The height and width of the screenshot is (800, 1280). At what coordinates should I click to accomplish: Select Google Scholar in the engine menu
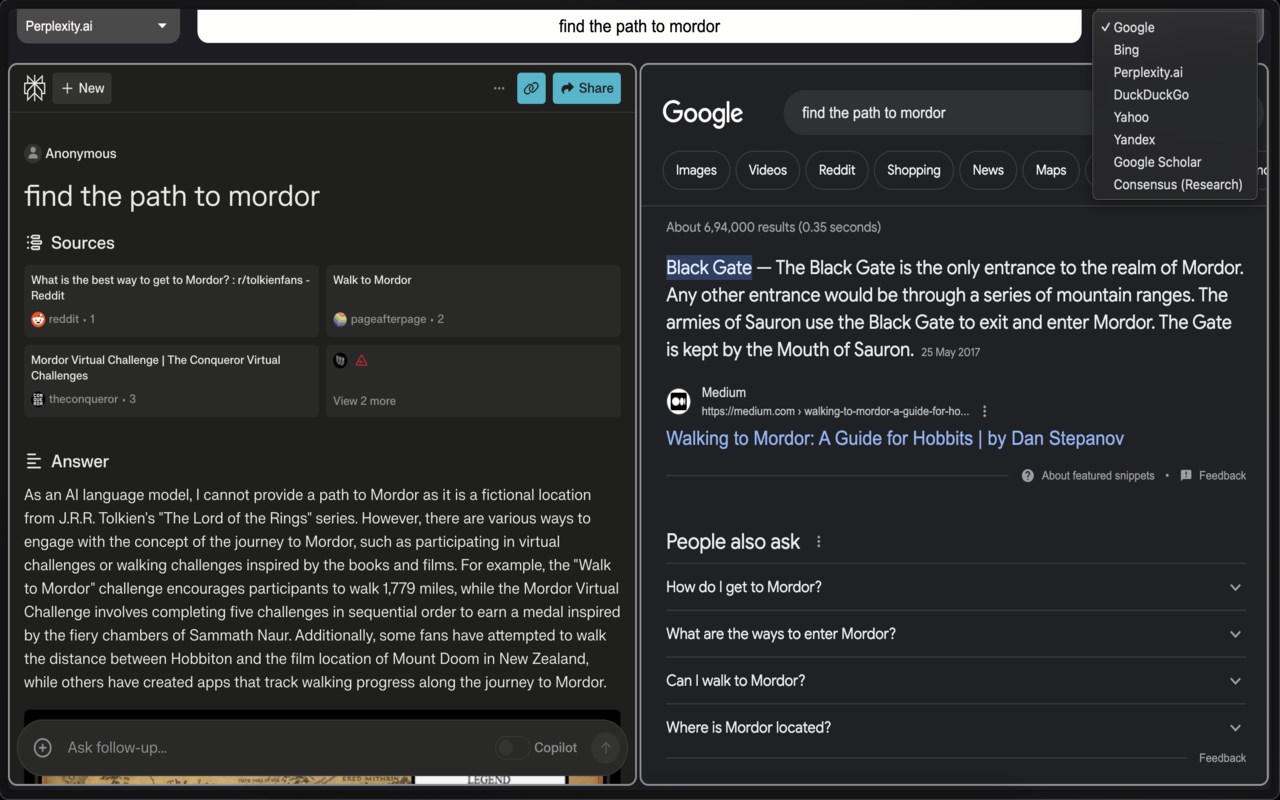tap(1175, 162)
